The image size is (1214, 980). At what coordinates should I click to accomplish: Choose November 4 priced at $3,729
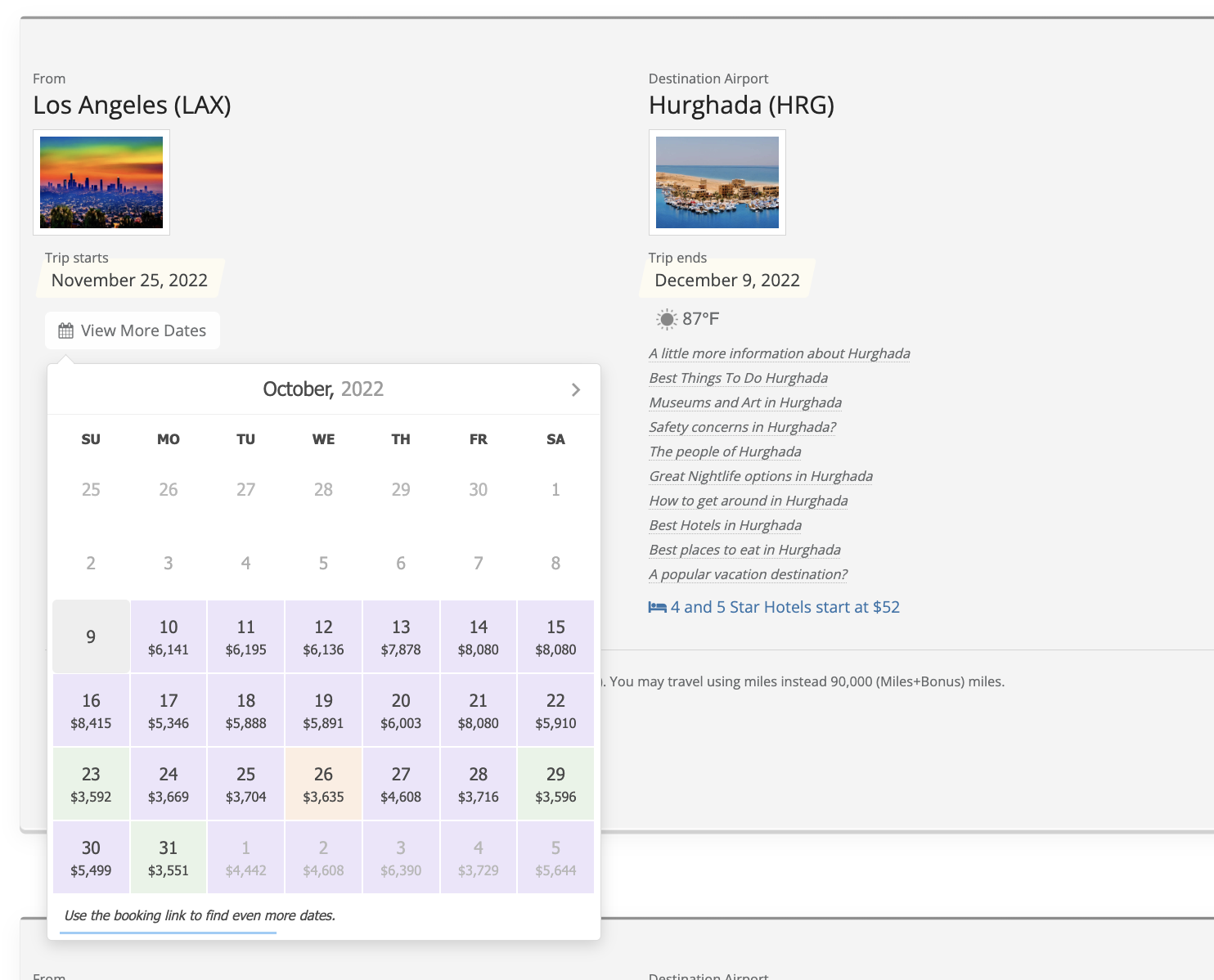pyautogui.click(x=478, y=857)
